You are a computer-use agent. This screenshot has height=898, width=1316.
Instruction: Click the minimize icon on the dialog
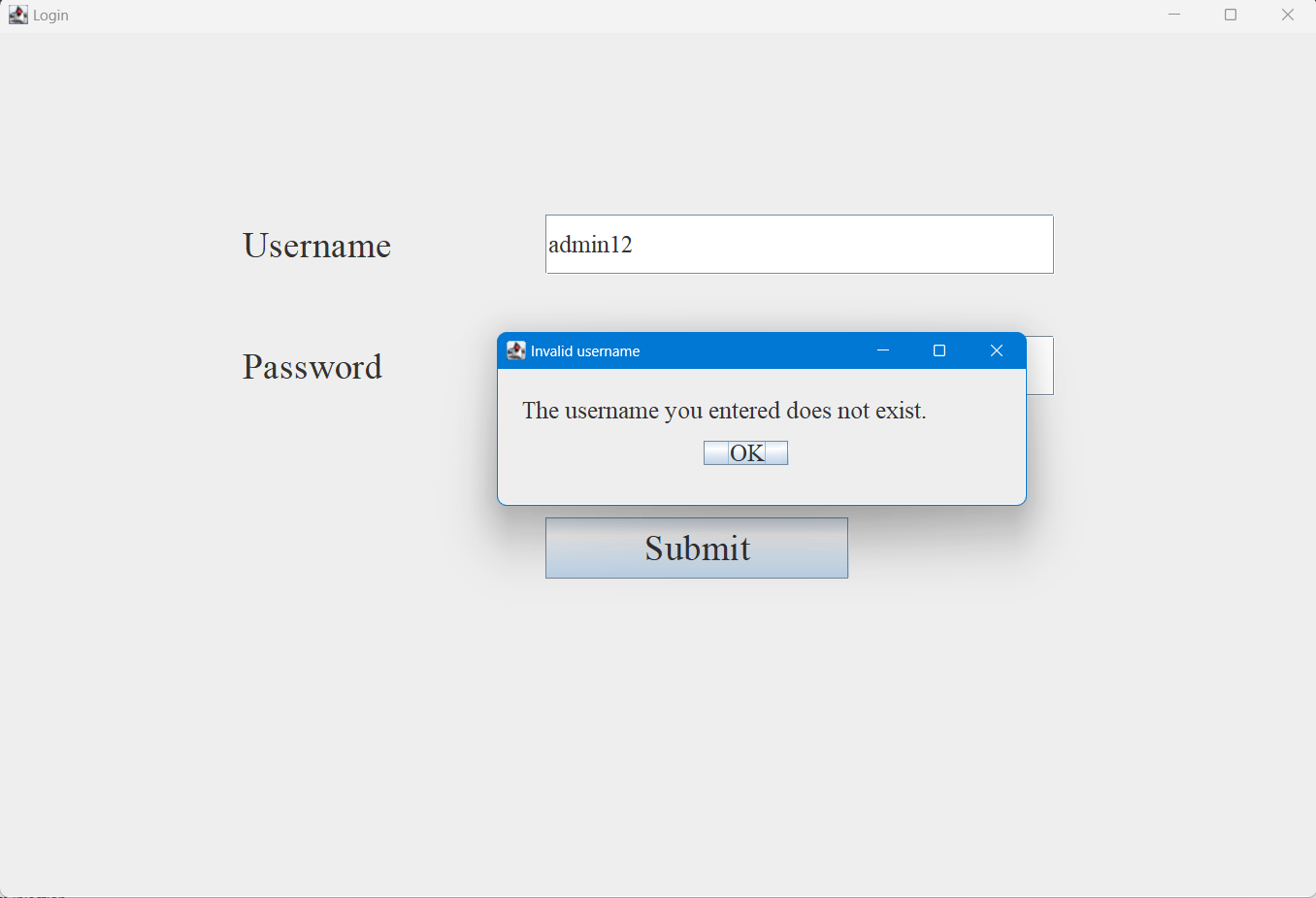coord(883,350)
